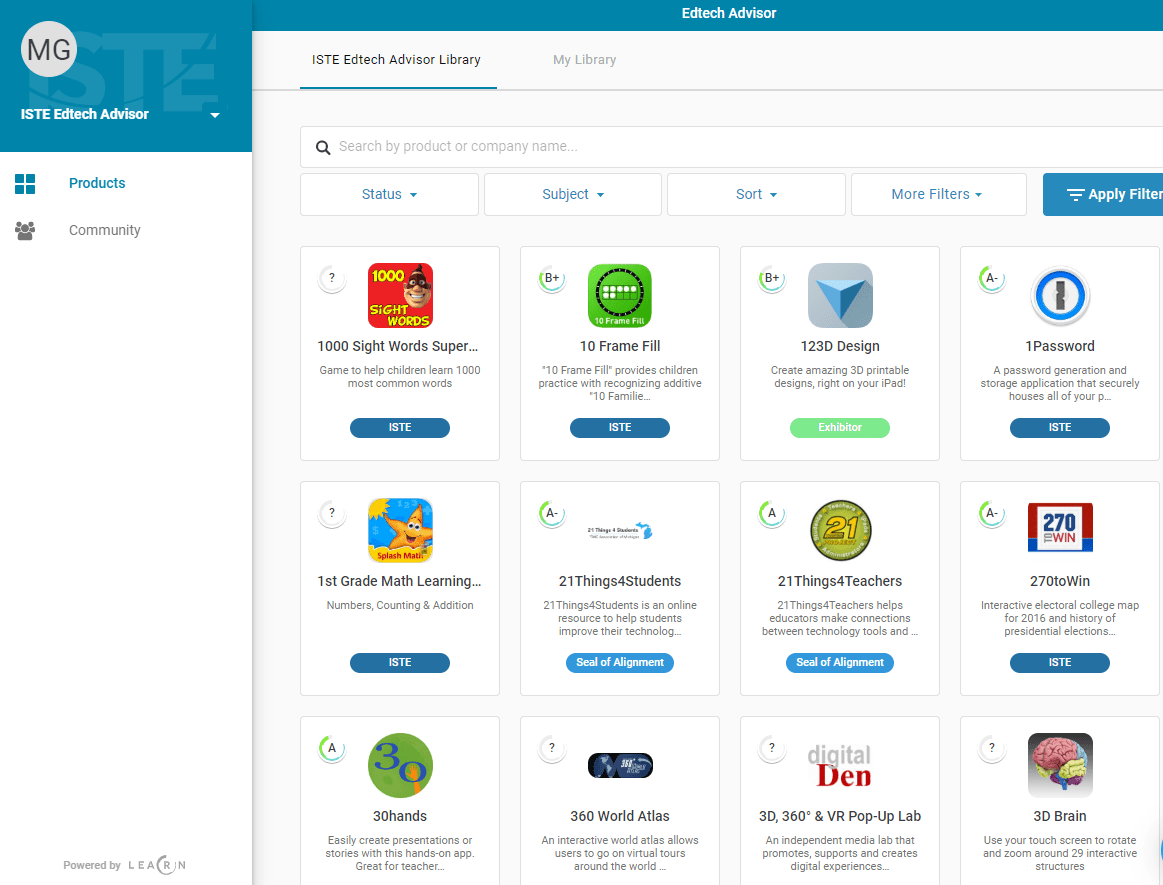Open the Products grid icon in sidebar
This screenshot has height=885, width=1163.
(x=24, y=183)
